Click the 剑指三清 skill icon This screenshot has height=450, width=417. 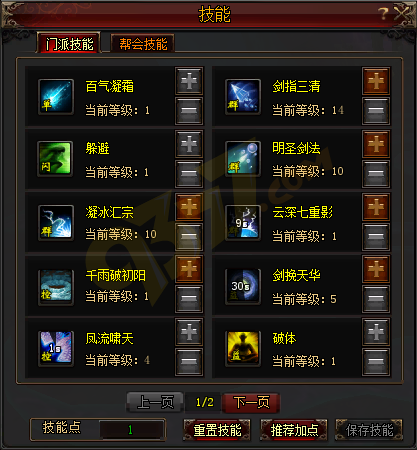[243, 97]
